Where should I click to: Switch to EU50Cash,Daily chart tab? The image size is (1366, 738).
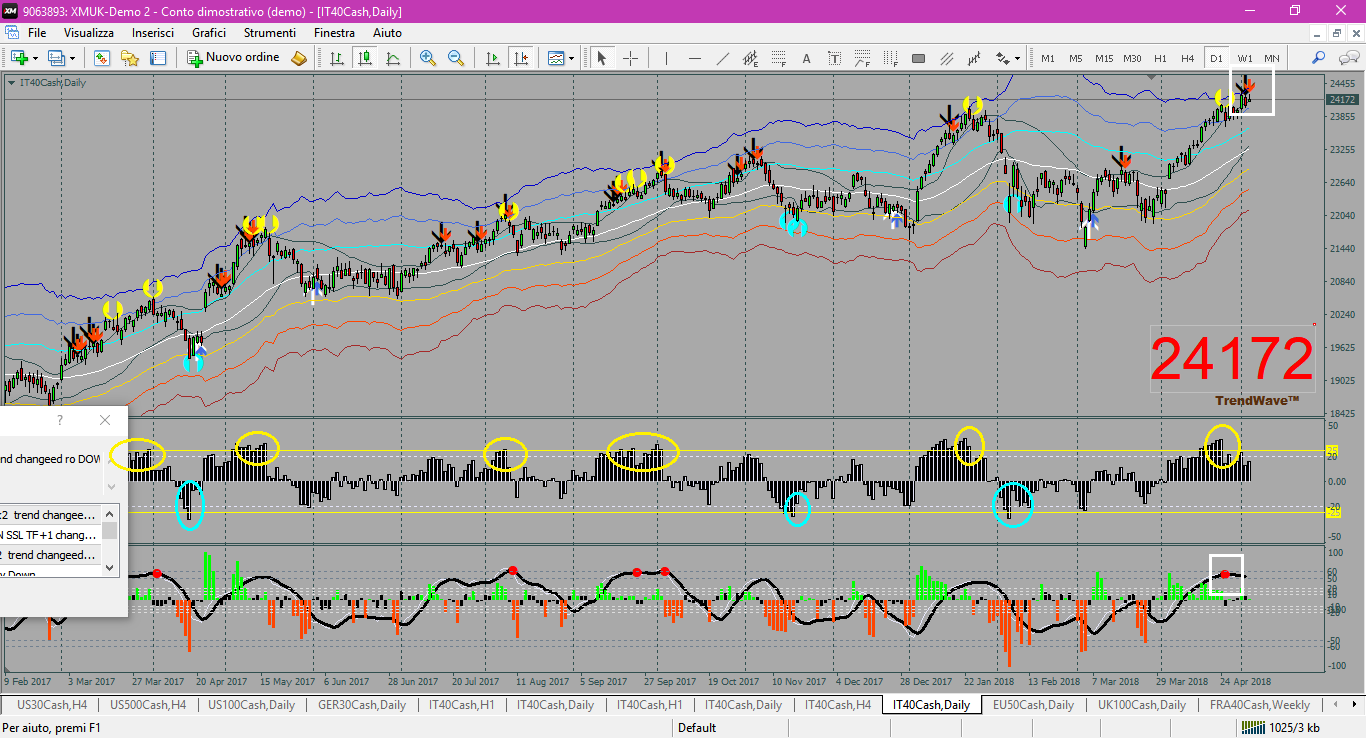(x=1033, y=705)
